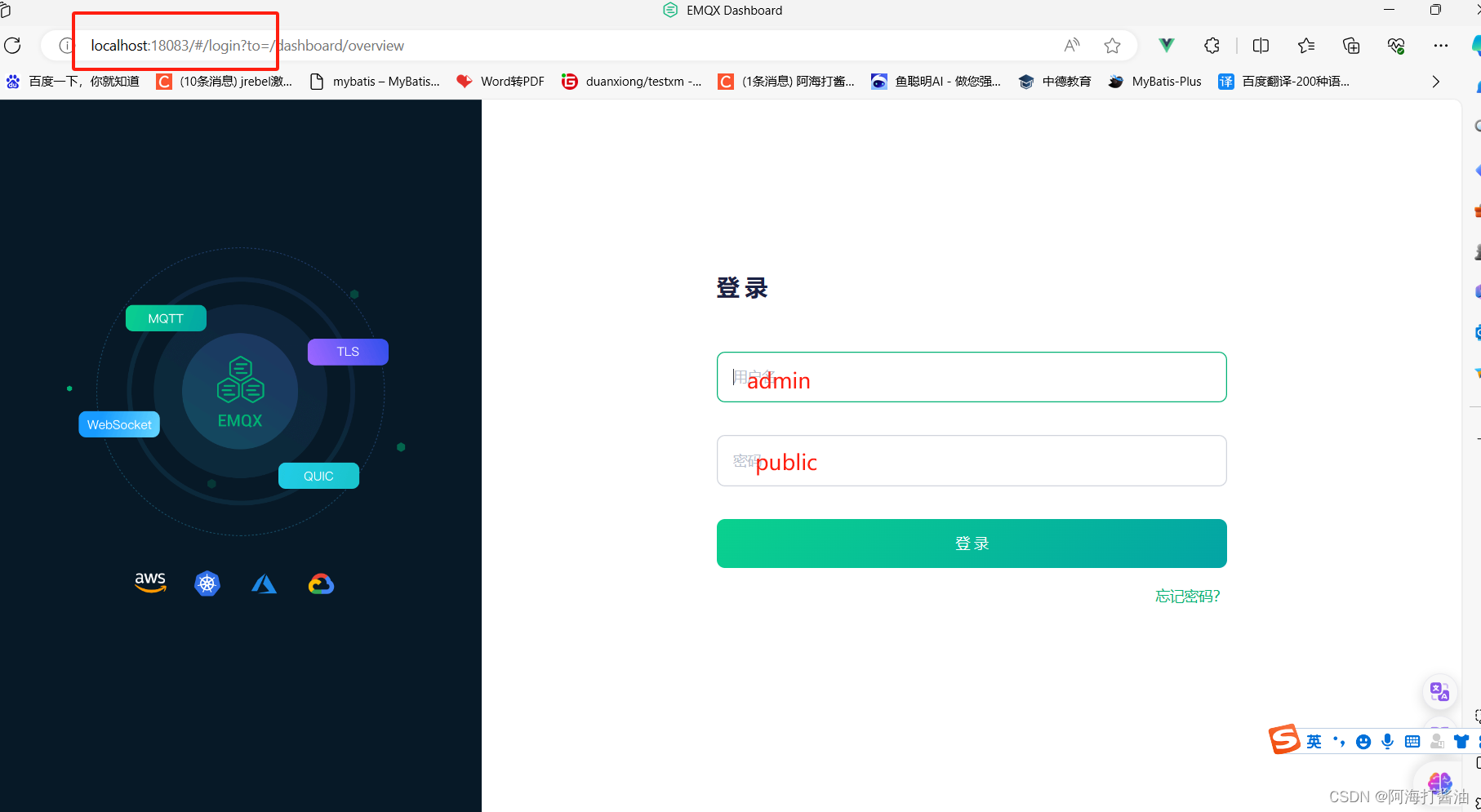Image resolution: width=1481 pixels, height=812 pixels.
Task: Open the mybatis – MyBatis bookmark
Action: click(x=375, y=82)
